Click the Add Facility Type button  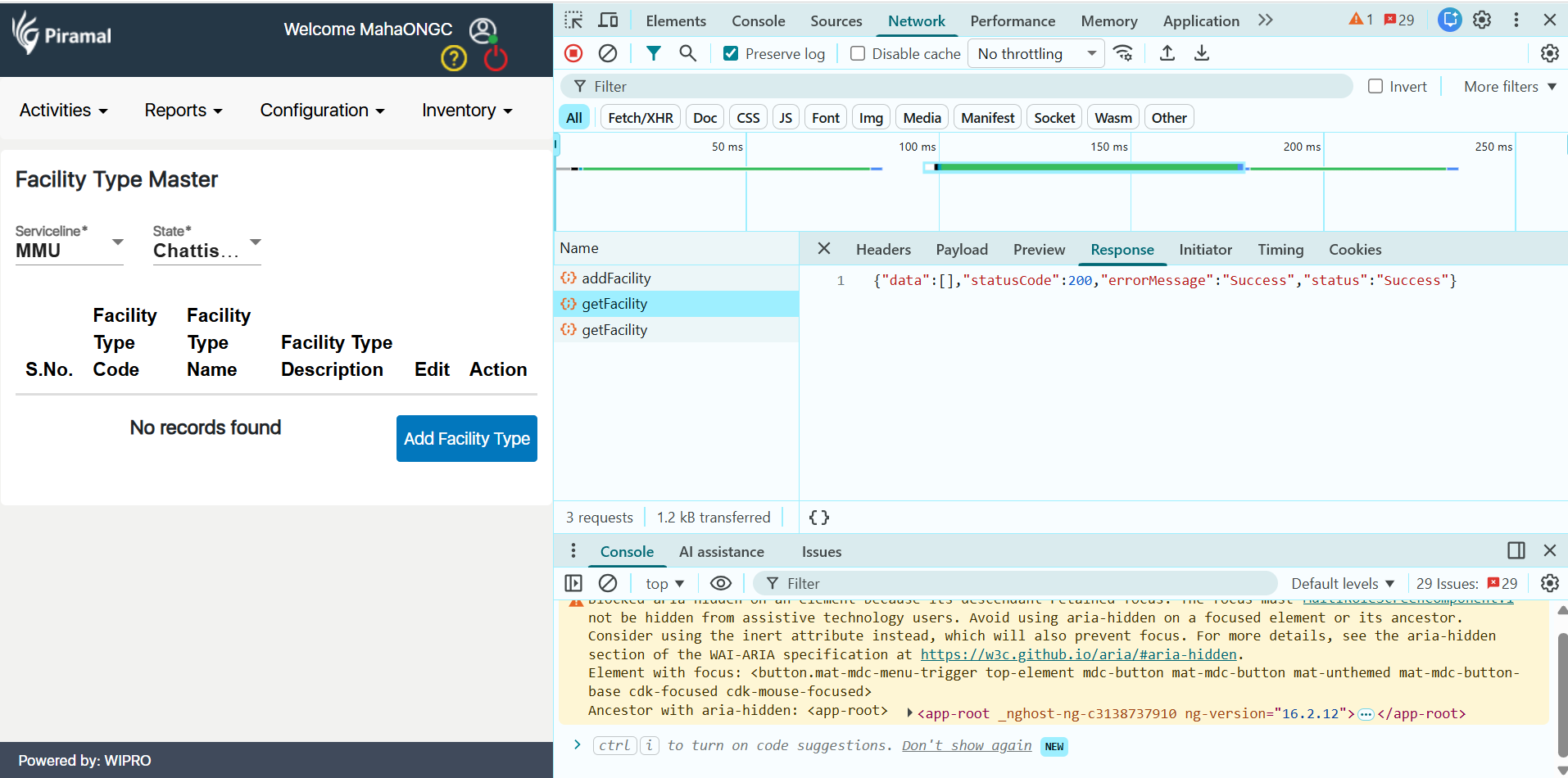tap(467, 439)
